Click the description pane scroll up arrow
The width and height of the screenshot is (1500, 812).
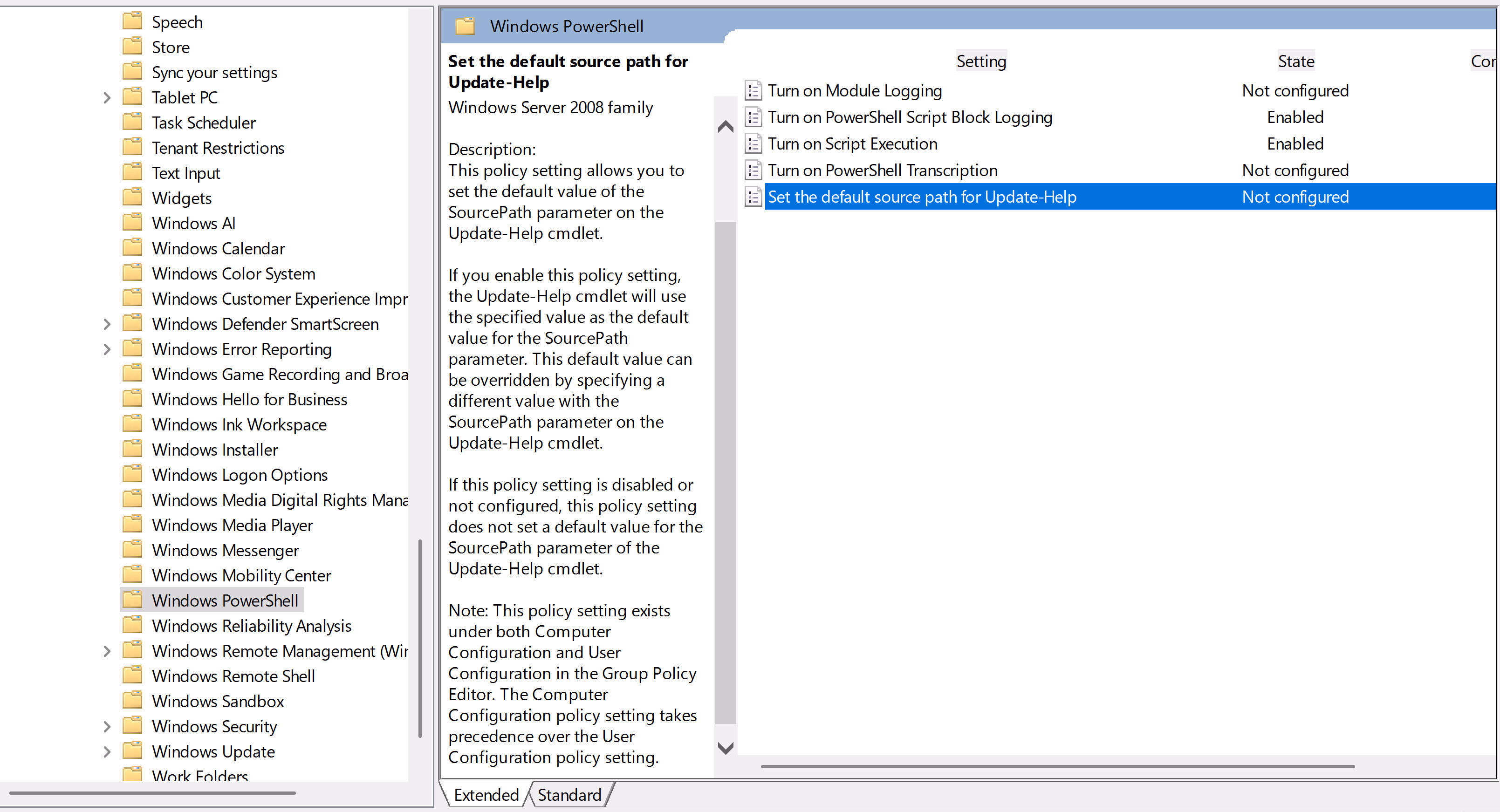725,126
